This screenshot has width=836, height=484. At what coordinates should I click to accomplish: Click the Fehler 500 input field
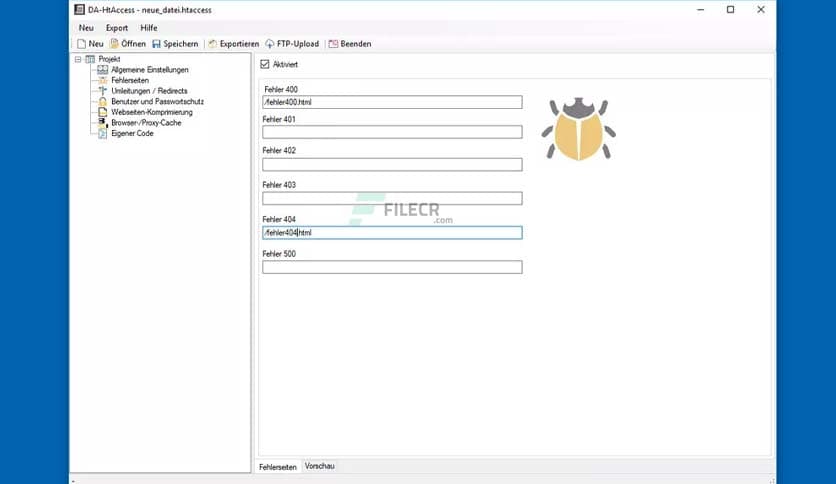[392, 267]
